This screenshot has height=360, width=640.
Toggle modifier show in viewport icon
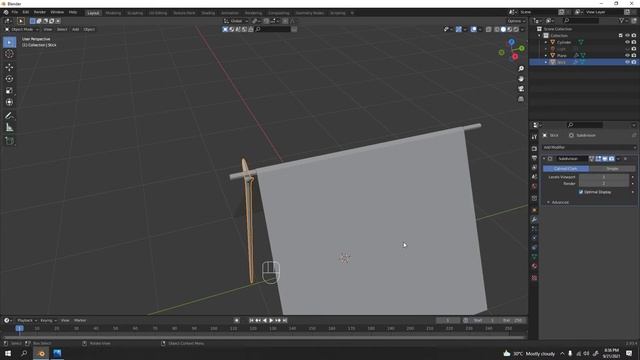tap(605, 159)
